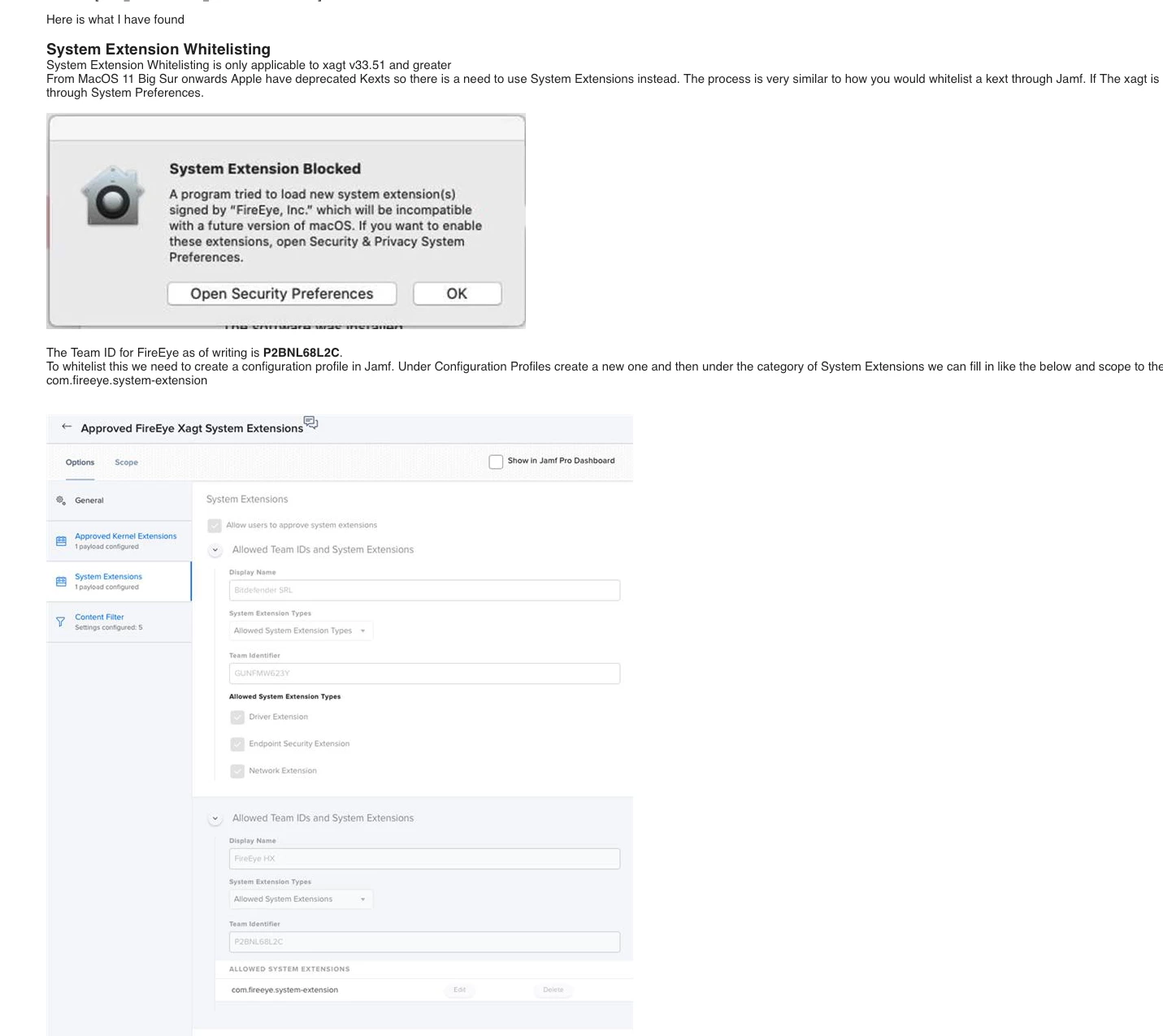The image size is (1163, 1036).
Task: Click the Settings configured: 5 text
Action: [109, 628]
